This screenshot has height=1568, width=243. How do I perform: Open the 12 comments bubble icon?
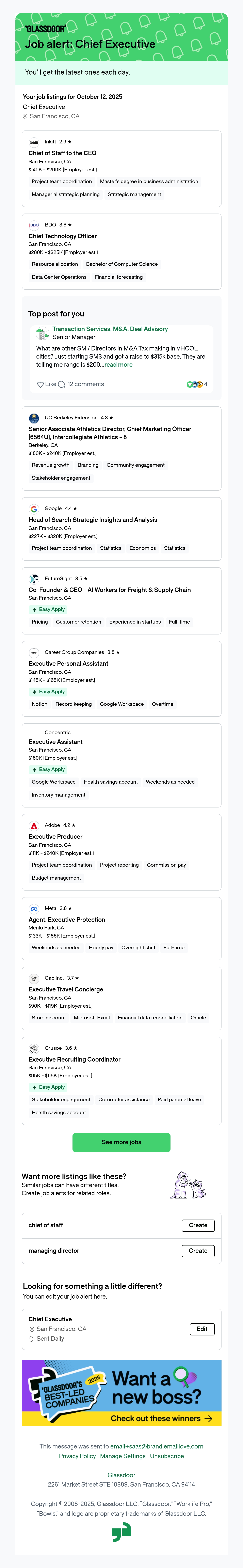(62, 384)
